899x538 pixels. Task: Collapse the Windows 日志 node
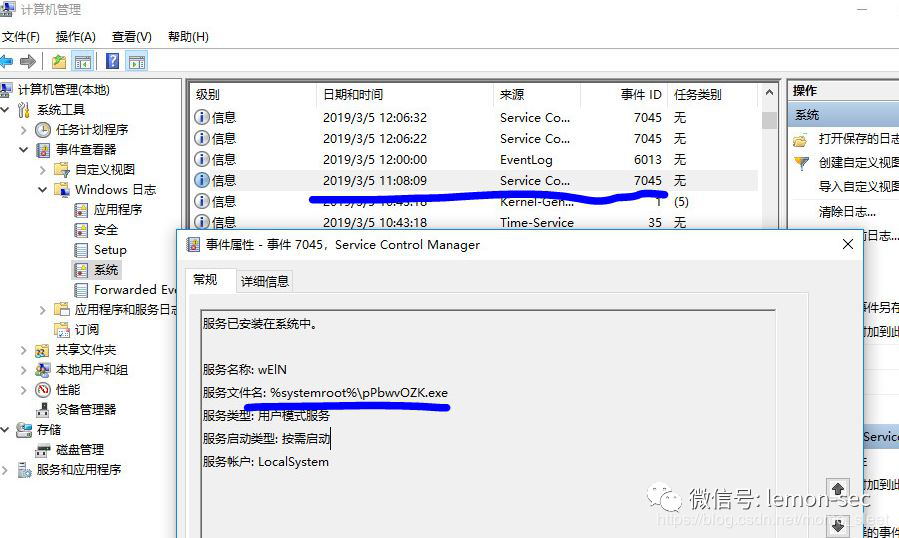[x=42, y=190]
